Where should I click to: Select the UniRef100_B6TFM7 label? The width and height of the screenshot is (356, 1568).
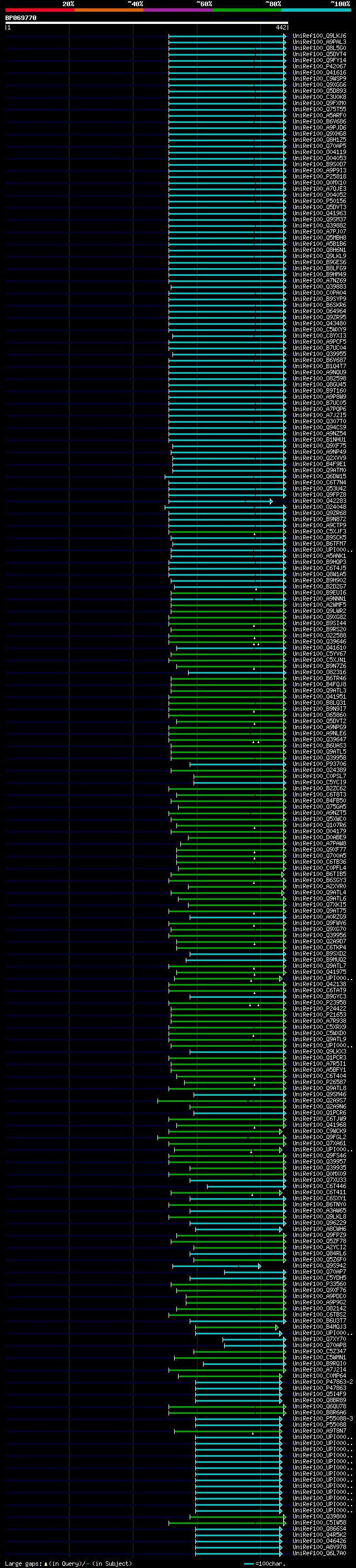pos(319,543)
